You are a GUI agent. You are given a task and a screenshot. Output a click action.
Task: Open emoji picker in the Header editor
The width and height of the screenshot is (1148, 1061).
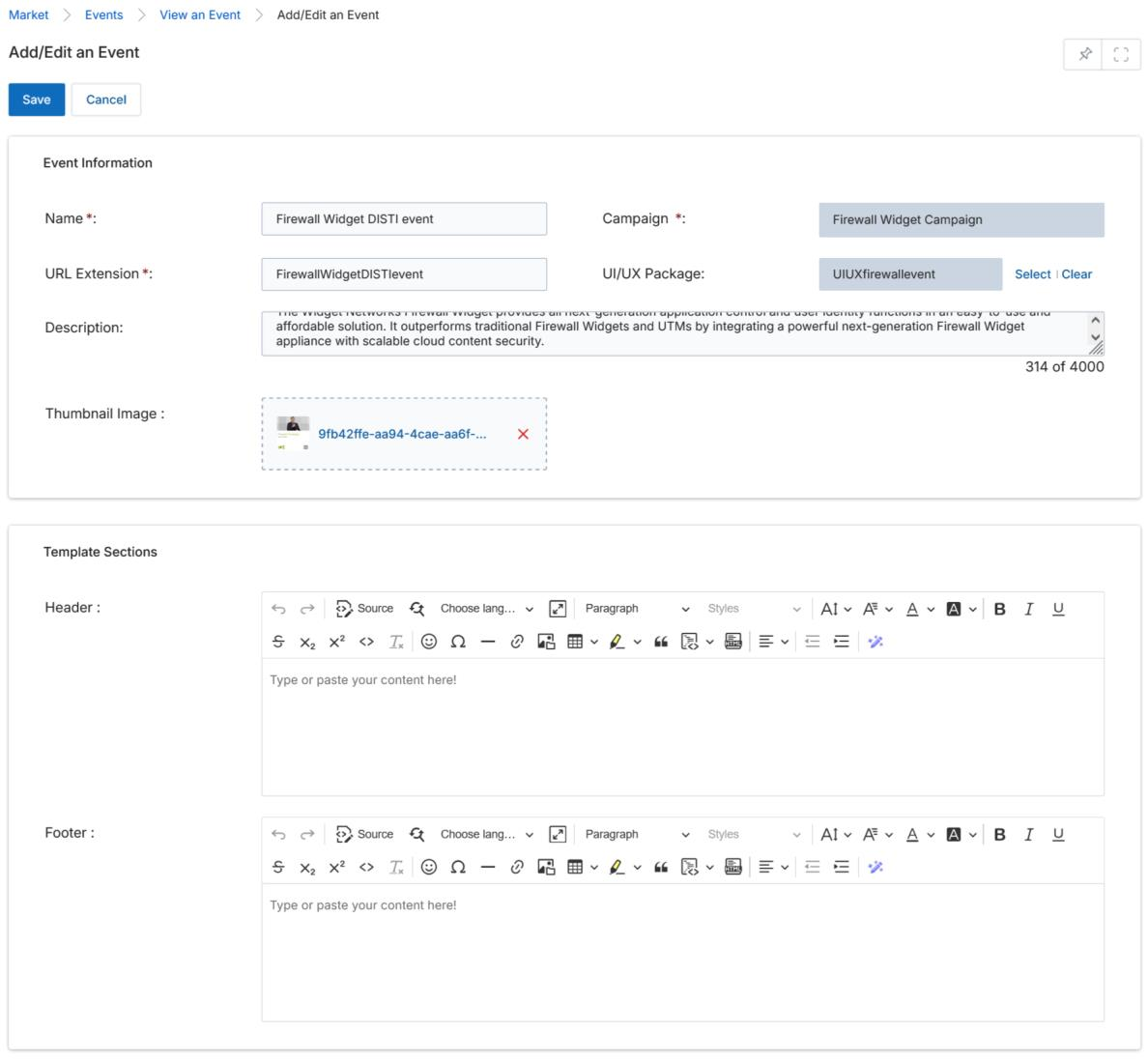pyautogui.click(x=429, y=643)
